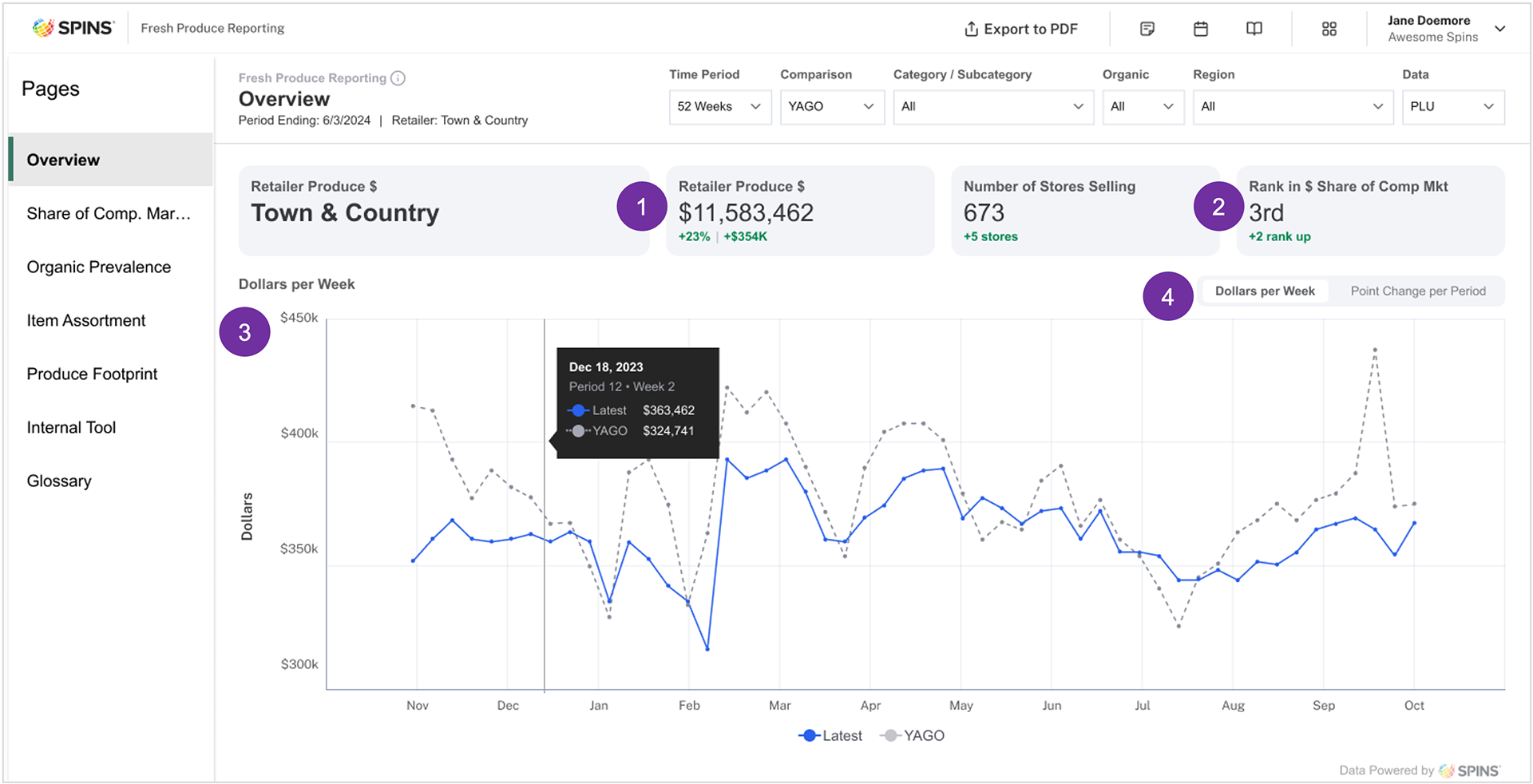Open the Glossary page link
Screen dimensions: 1533x784
point(59,481)
